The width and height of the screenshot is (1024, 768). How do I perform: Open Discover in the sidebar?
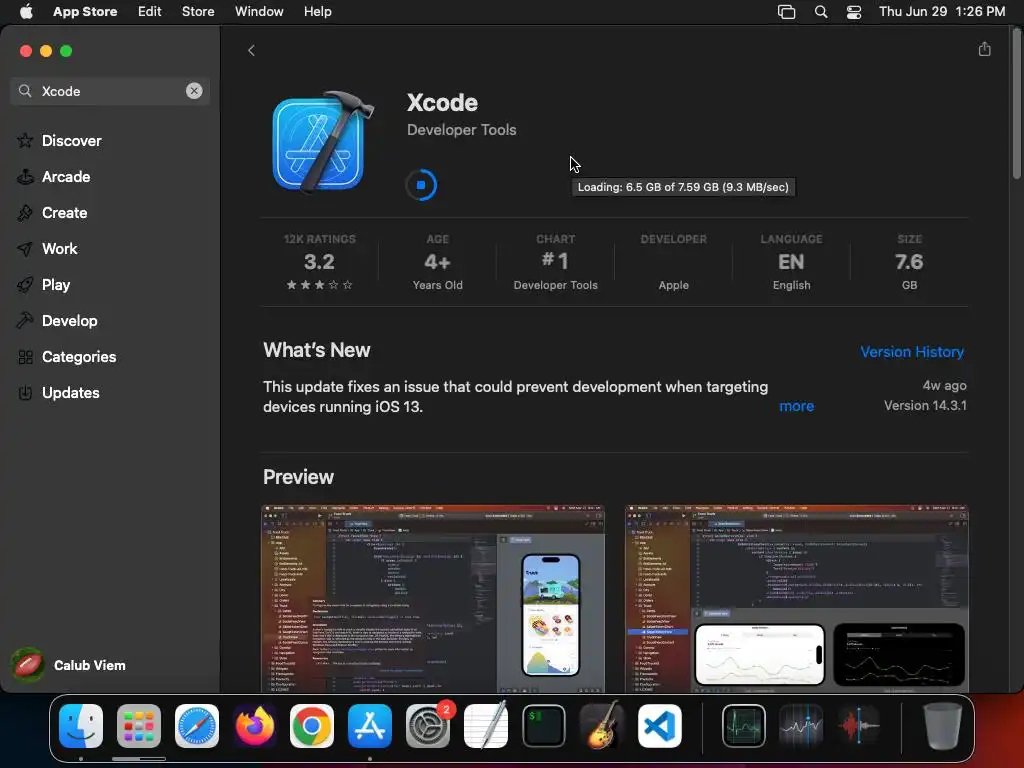pyautogui.click(x=72, y=141)
